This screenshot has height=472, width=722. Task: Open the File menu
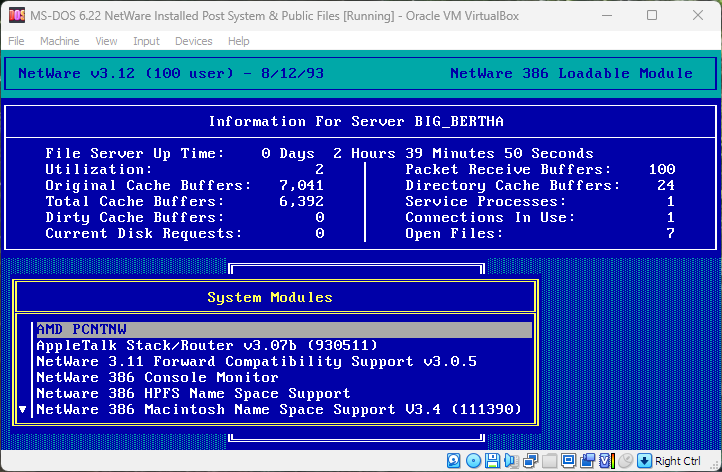pyautogui.click(x=16, y=41)
